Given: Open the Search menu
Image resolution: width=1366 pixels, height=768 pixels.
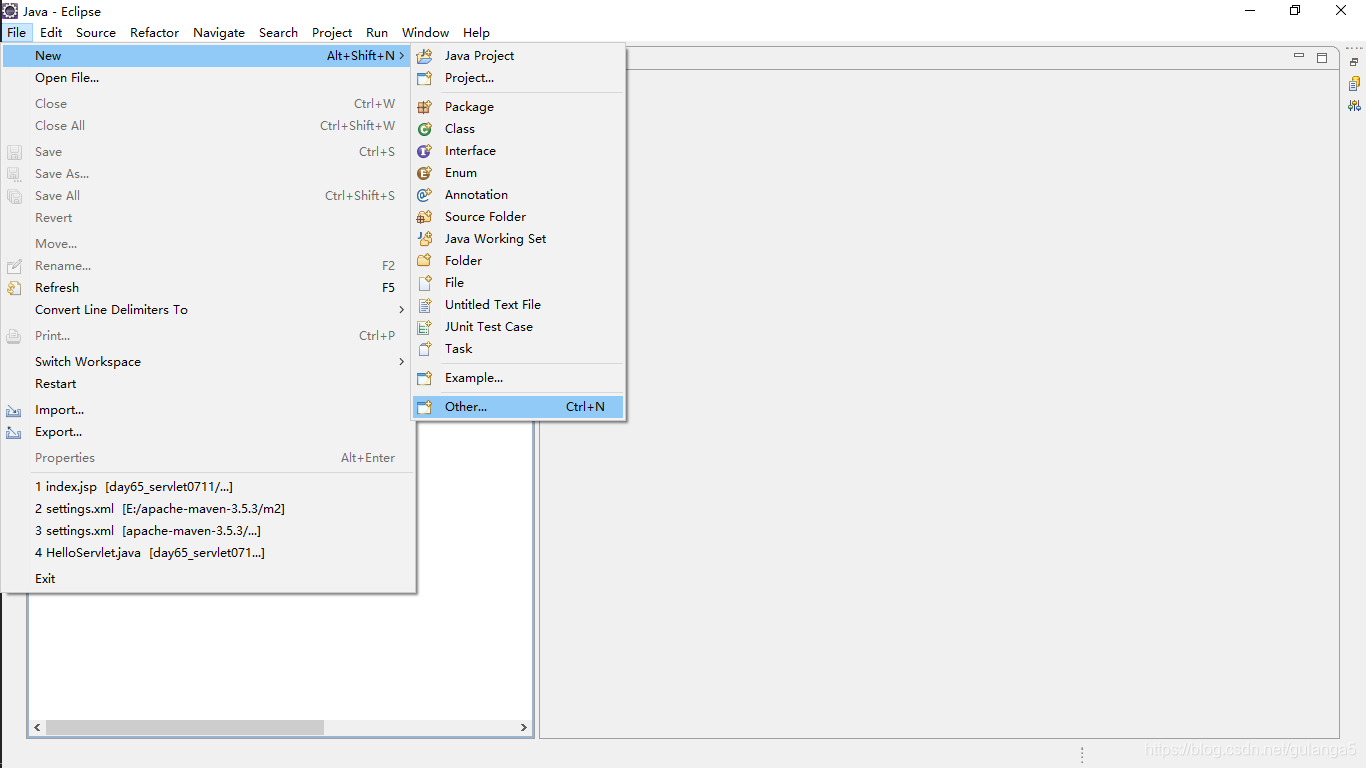Looking at the screenshot, I should coord(278,32).
